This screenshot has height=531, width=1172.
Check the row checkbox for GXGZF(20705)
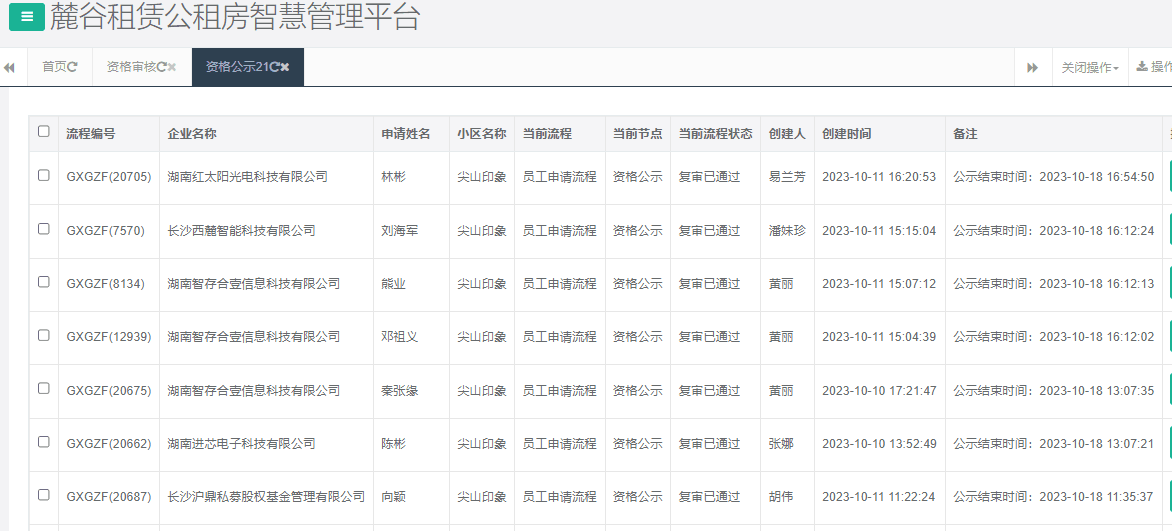pyautogui.click(x=43, y=175)
